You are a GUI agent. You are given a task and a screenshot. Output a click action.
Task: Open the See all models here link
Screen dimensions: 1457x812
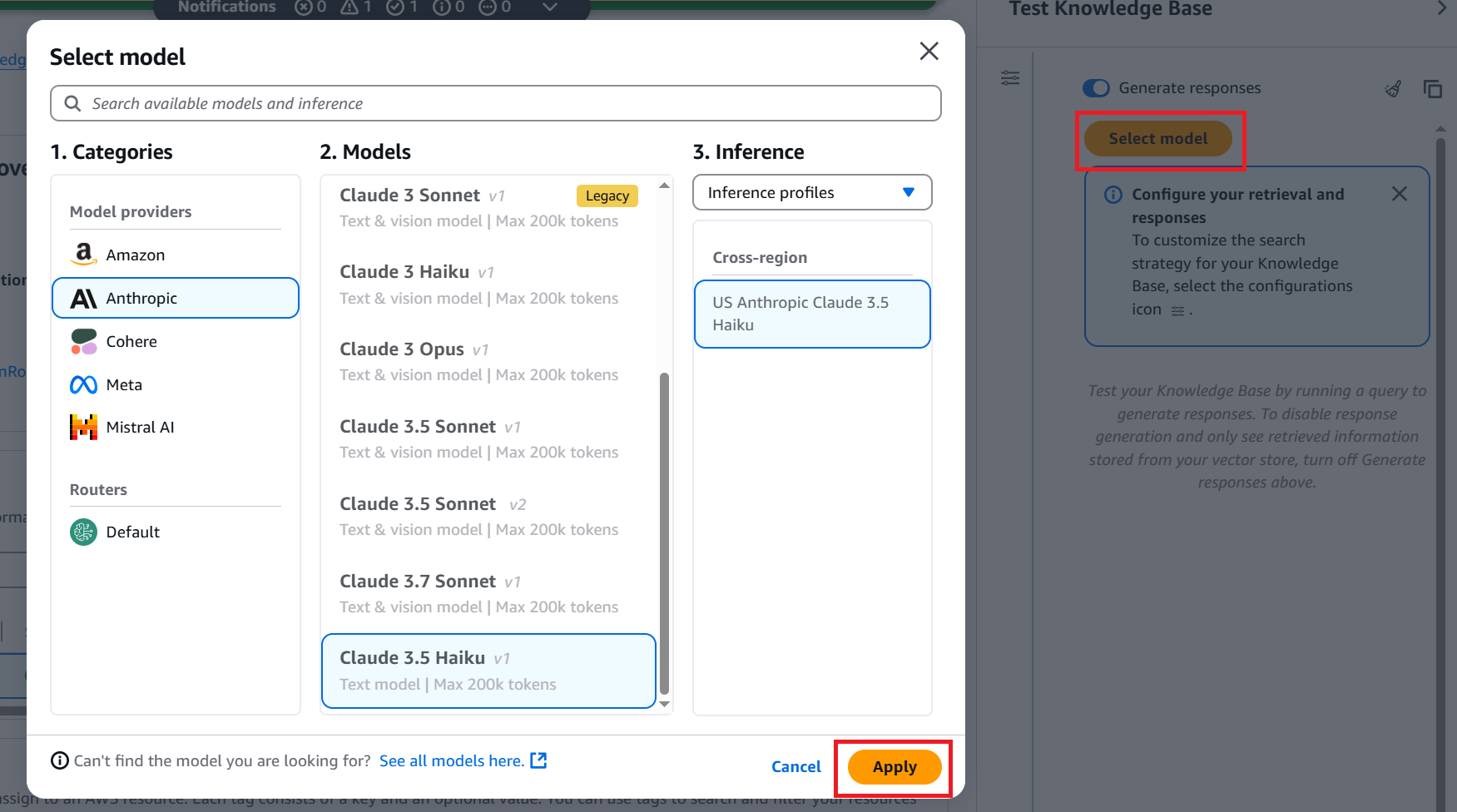click(x=463, y=760)
